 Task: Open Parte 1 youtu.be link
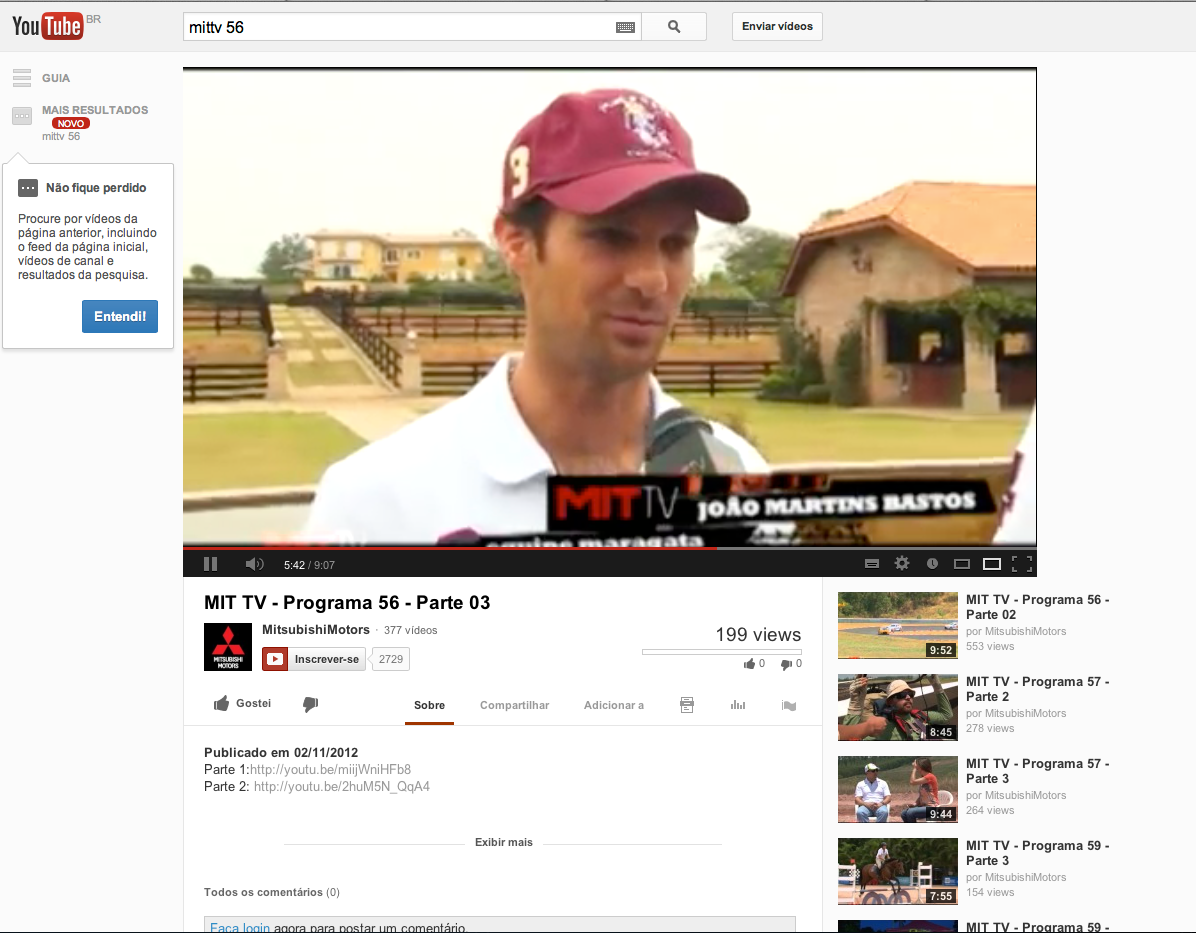pyautogui.click(x=330, y=769)
